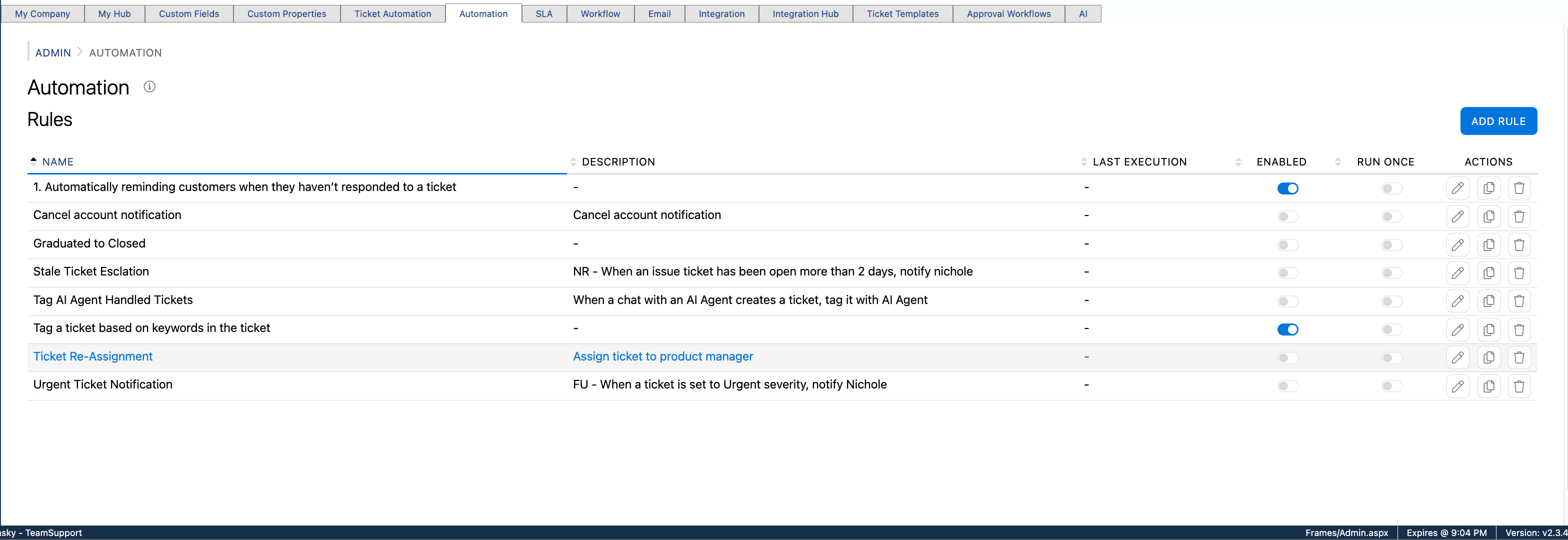Delete the Cancel account notification rule
This screenshot has width=1568, height=540.
(1519, 216)
